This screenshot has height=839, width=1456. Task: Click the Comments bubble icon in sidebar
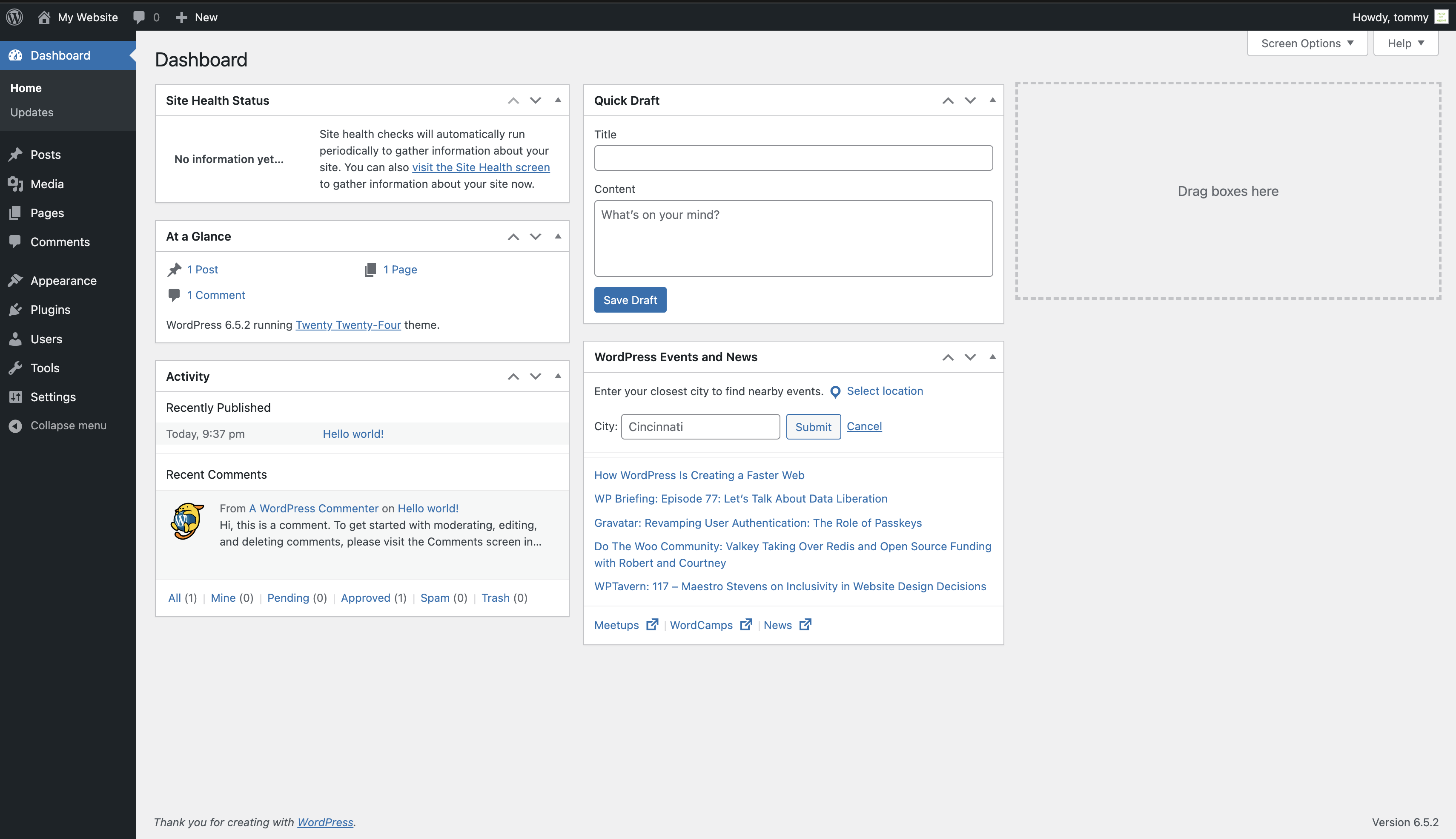pyautogui.click(x=16, y=242)
